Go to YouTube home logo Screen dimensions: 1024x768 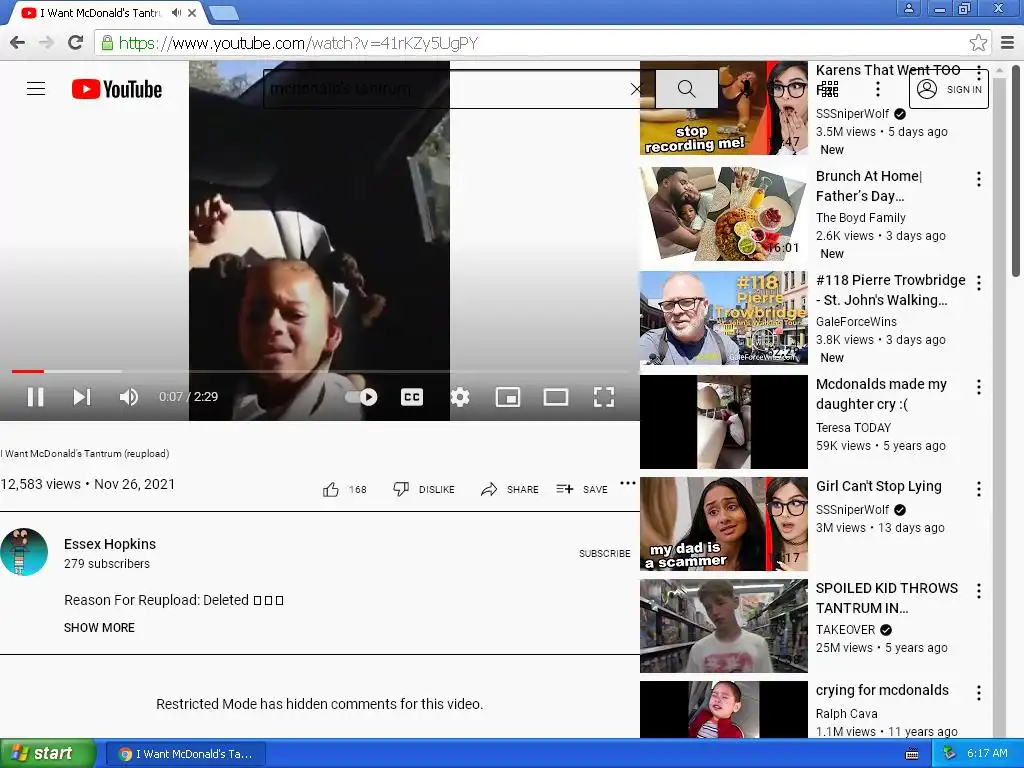click(117, 89)
